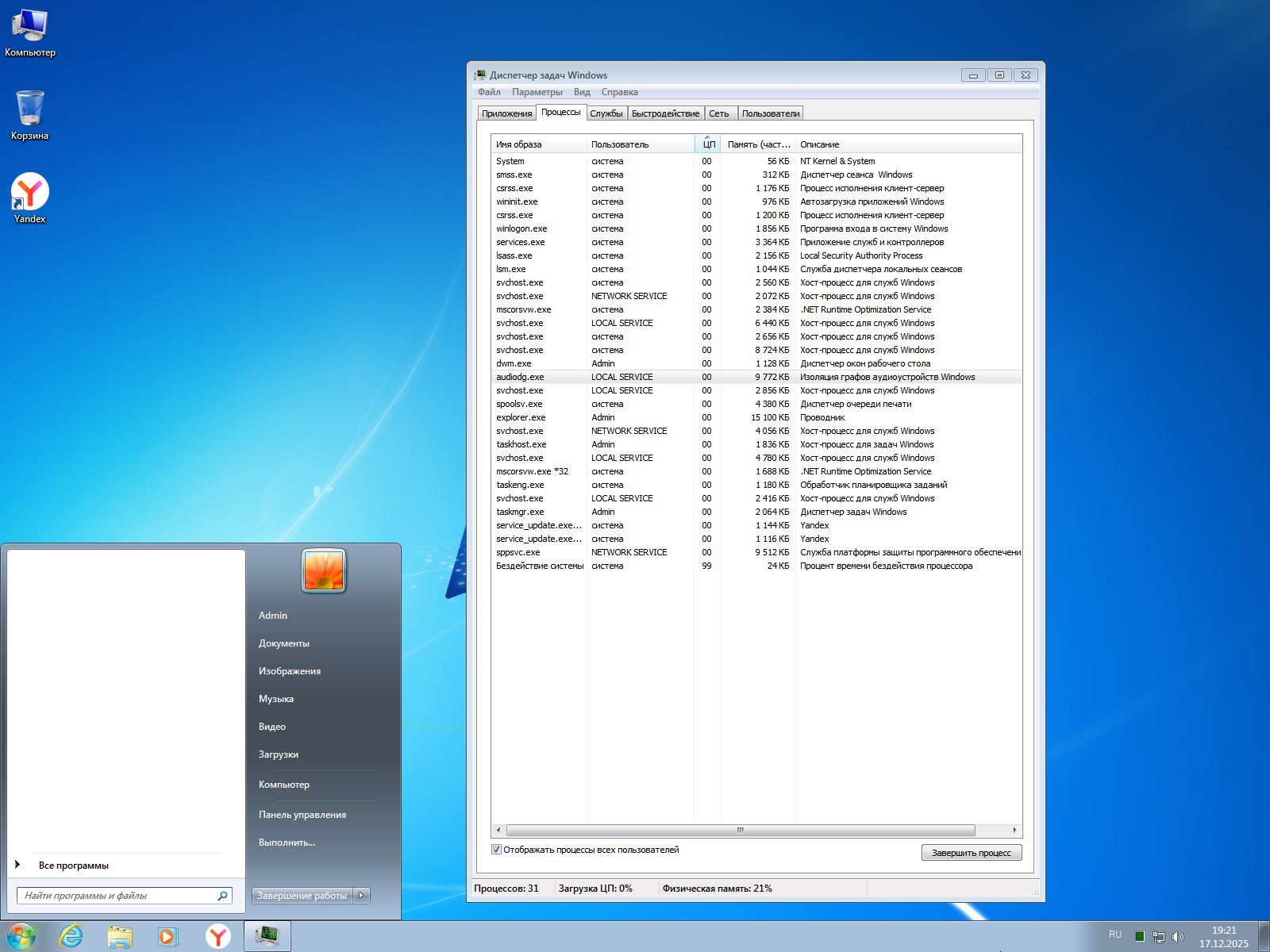Expand 'Все программы' in the Start menu
Image resolution: width=1270 pixels, height=952 pixels.
click(x=73, y=866)
